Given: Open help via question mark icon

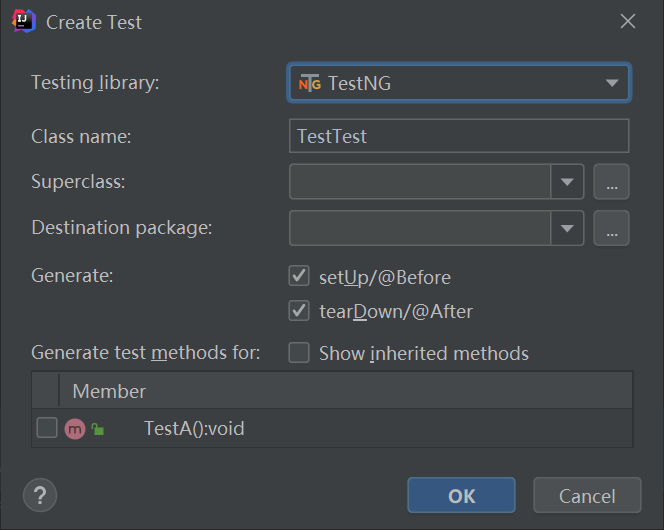Looking at the screenshot, I should [40, 495].
